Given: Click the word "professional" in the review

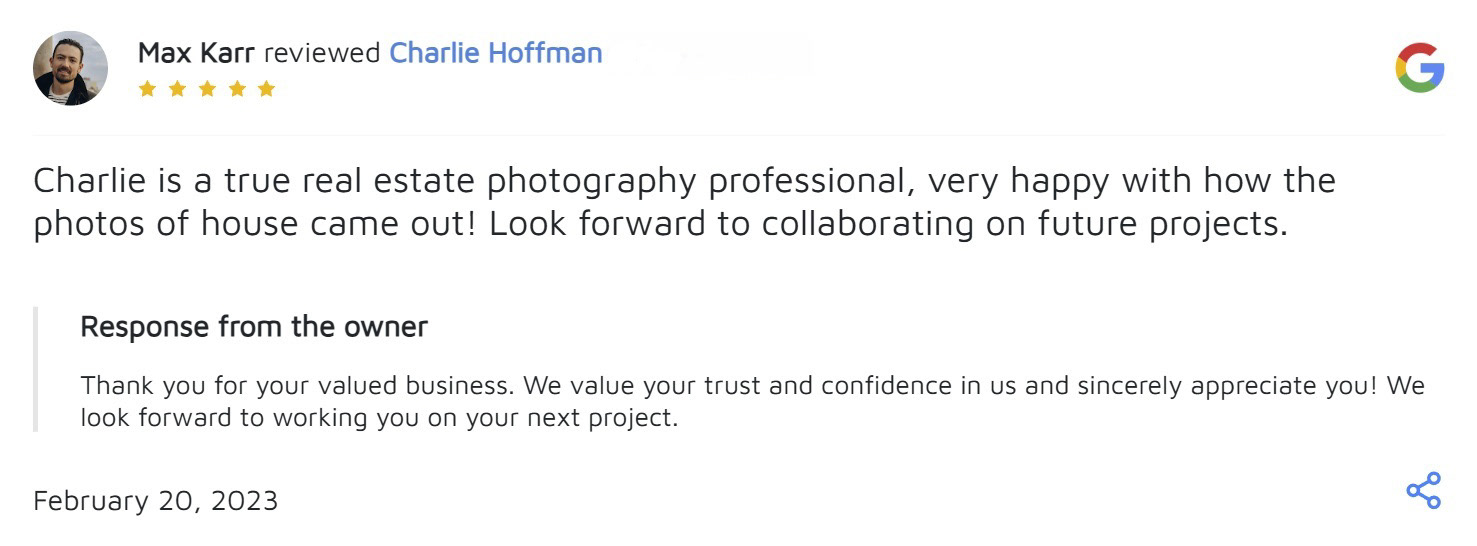Looking at the screenshot, I should pos(799,181).
